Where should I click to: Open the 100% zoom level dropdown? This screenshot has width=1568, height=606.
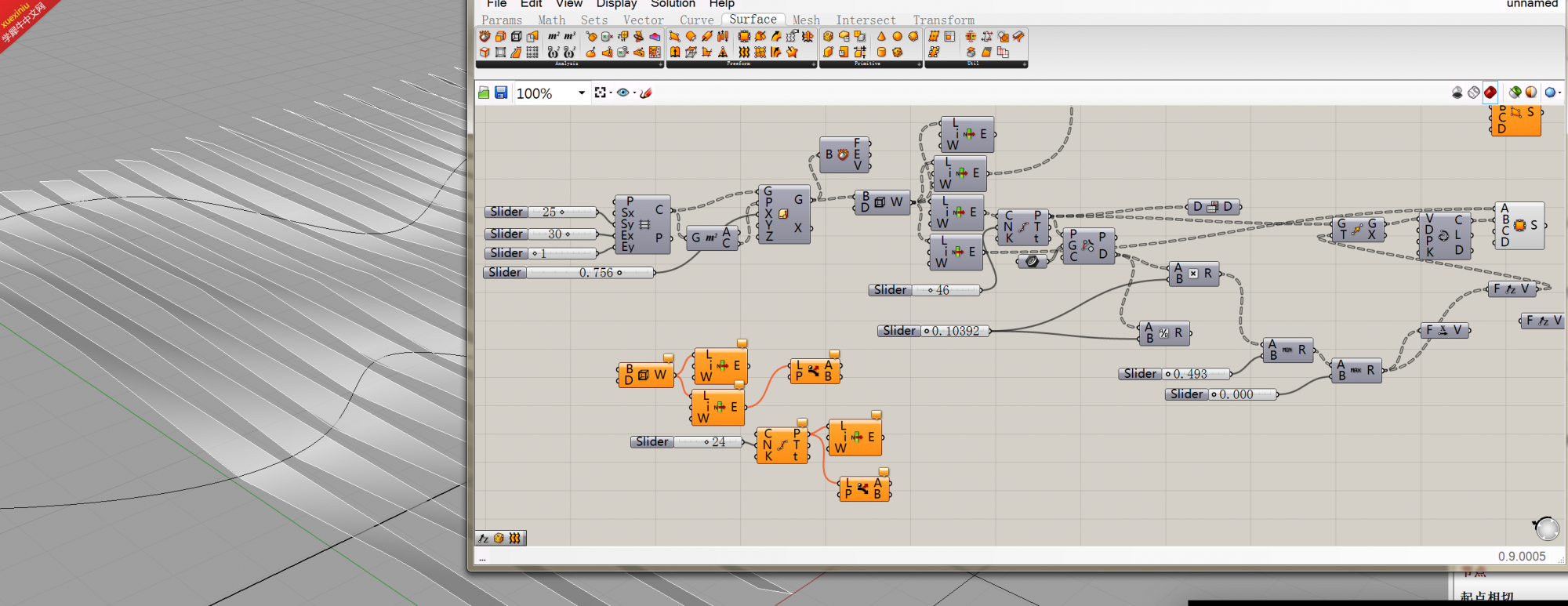[582, 93]
